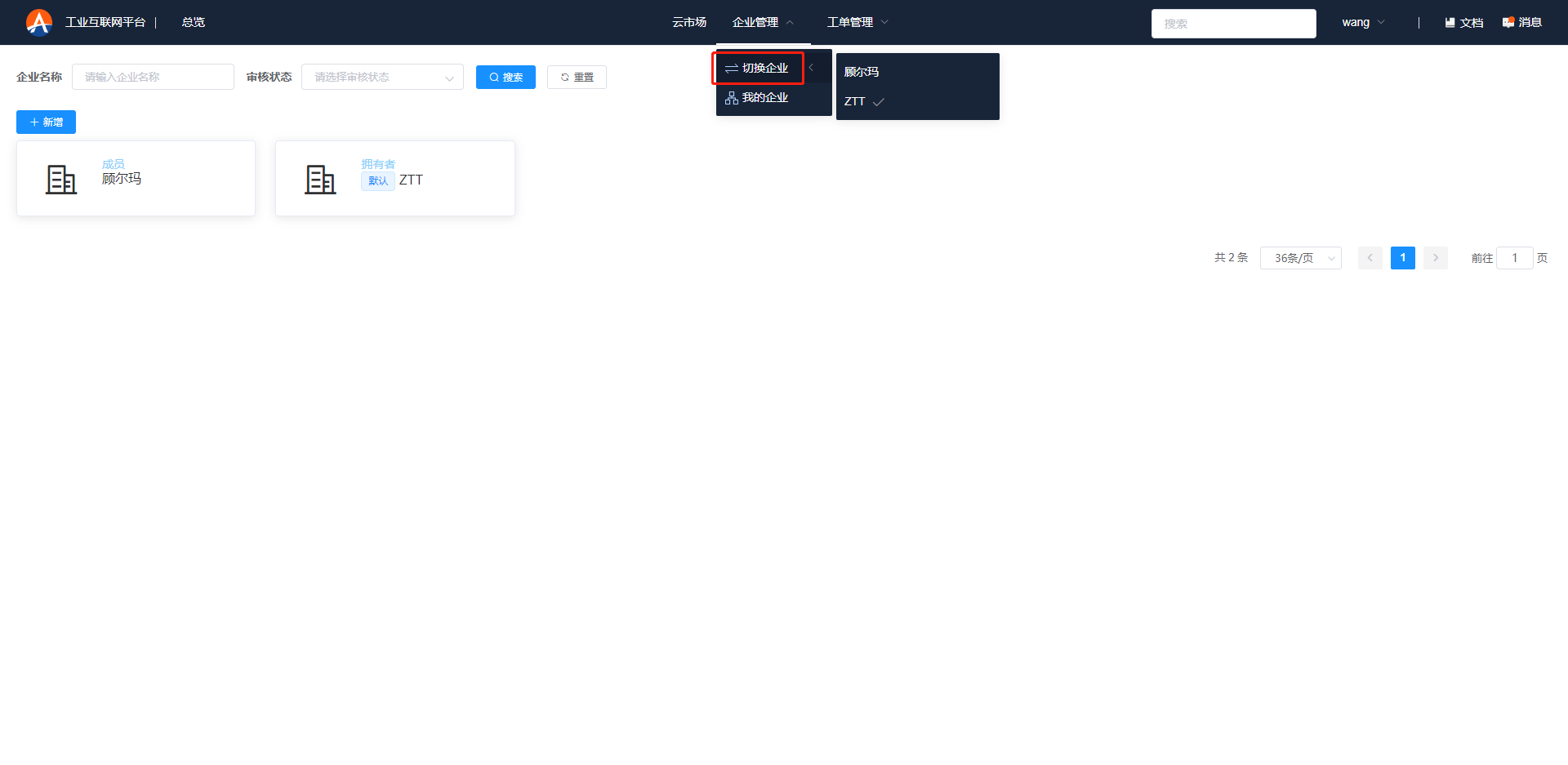Open 云市场 in top navigation
Viewport: 1568px width, 765px height.
[688, 22]
